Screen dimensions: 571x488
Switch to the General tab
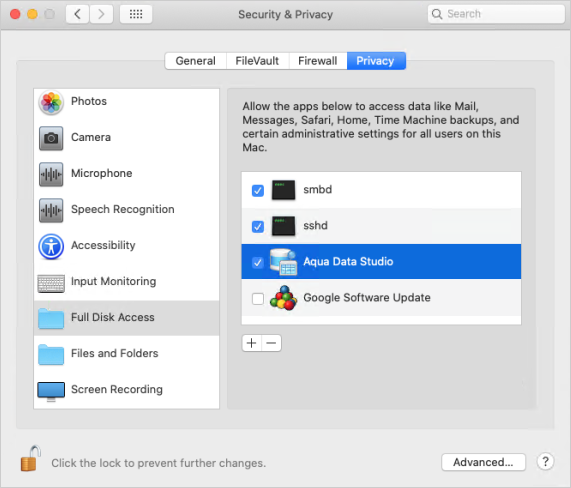pyautogui.click(x=196, y=61)
